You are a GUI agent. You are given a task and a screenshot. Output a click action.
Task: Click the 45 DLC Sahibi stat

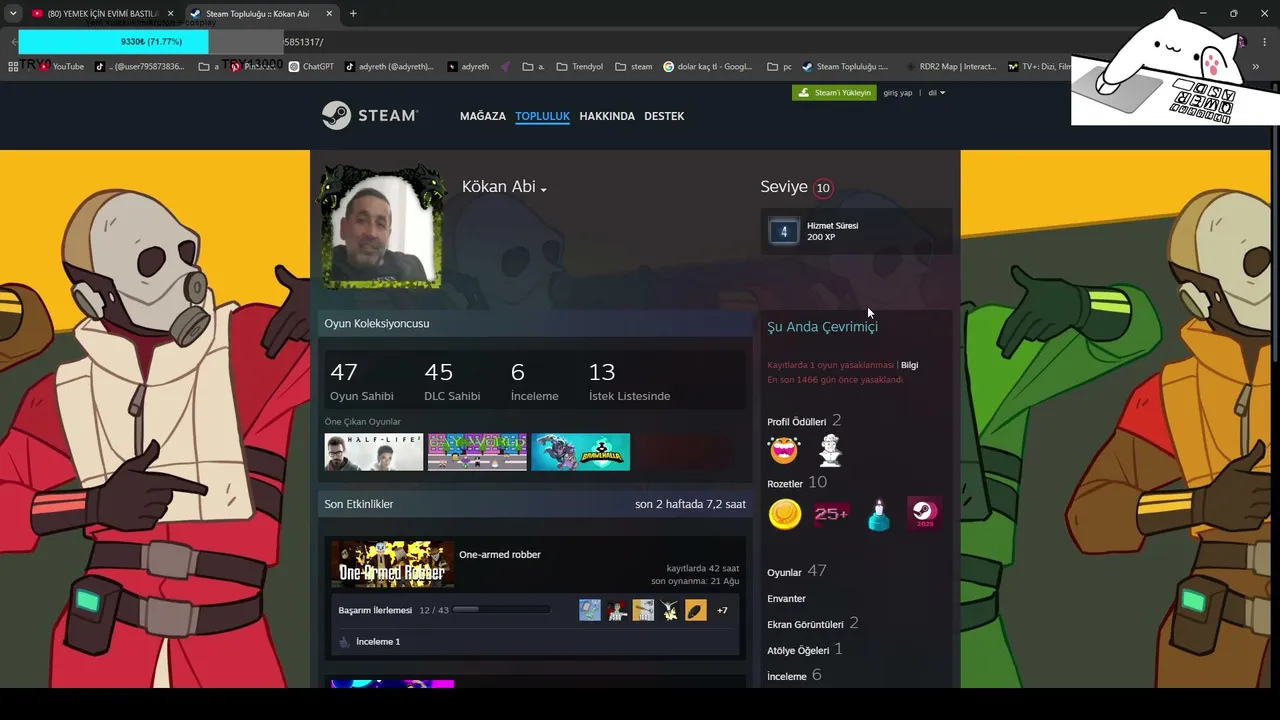point(452,381)
